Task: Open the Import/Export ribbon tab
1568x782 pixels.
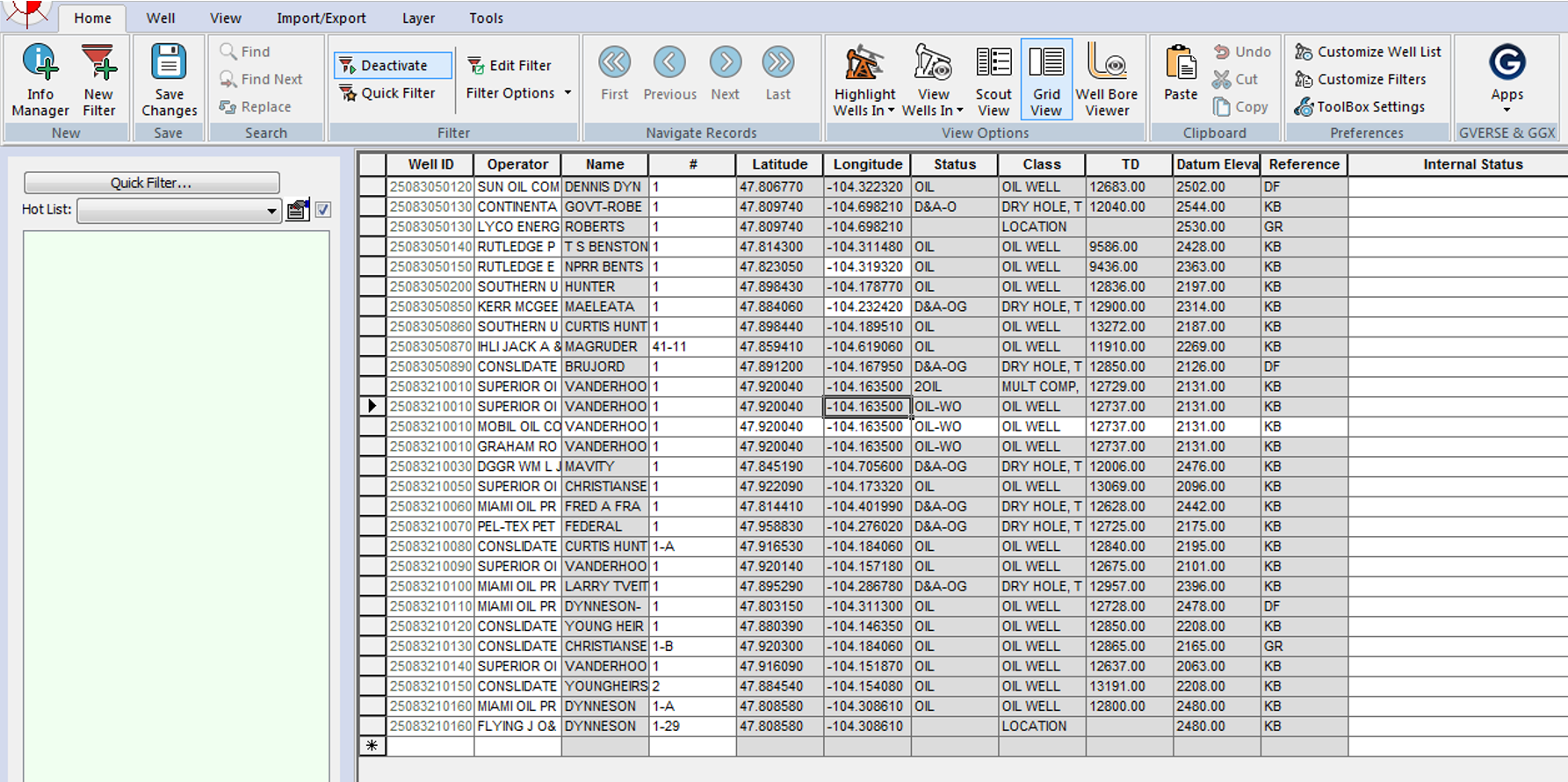Action: pos(321,18)
